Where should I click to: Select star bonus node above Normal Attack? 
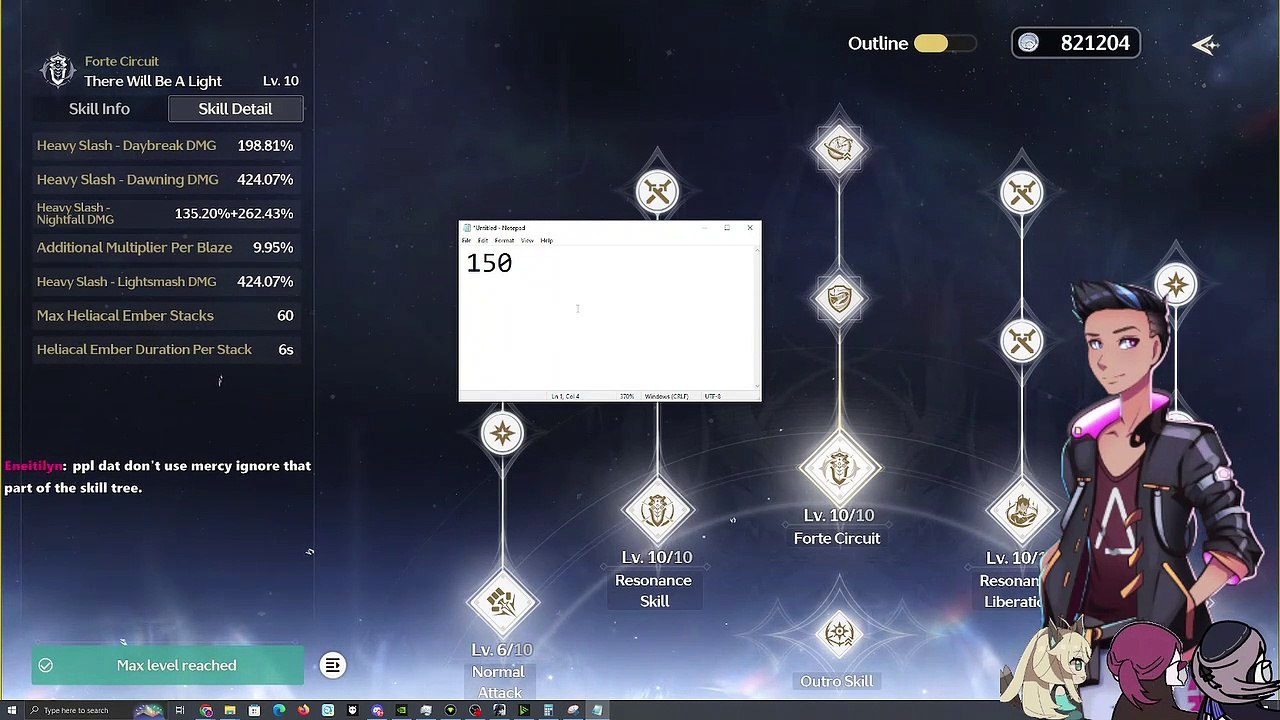click(502, 434)
